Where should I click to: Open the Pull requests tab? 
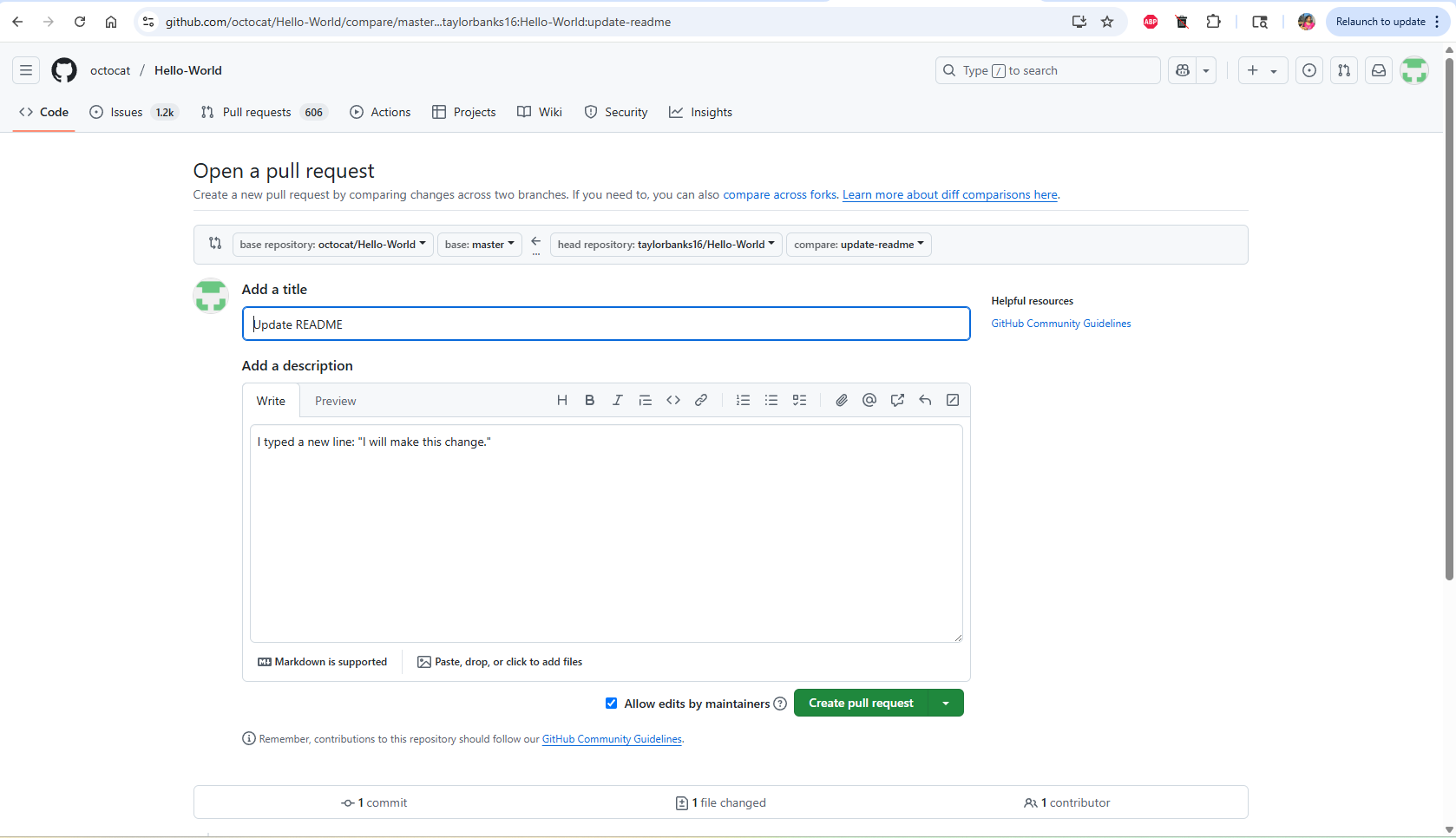(x=264, y=112)
